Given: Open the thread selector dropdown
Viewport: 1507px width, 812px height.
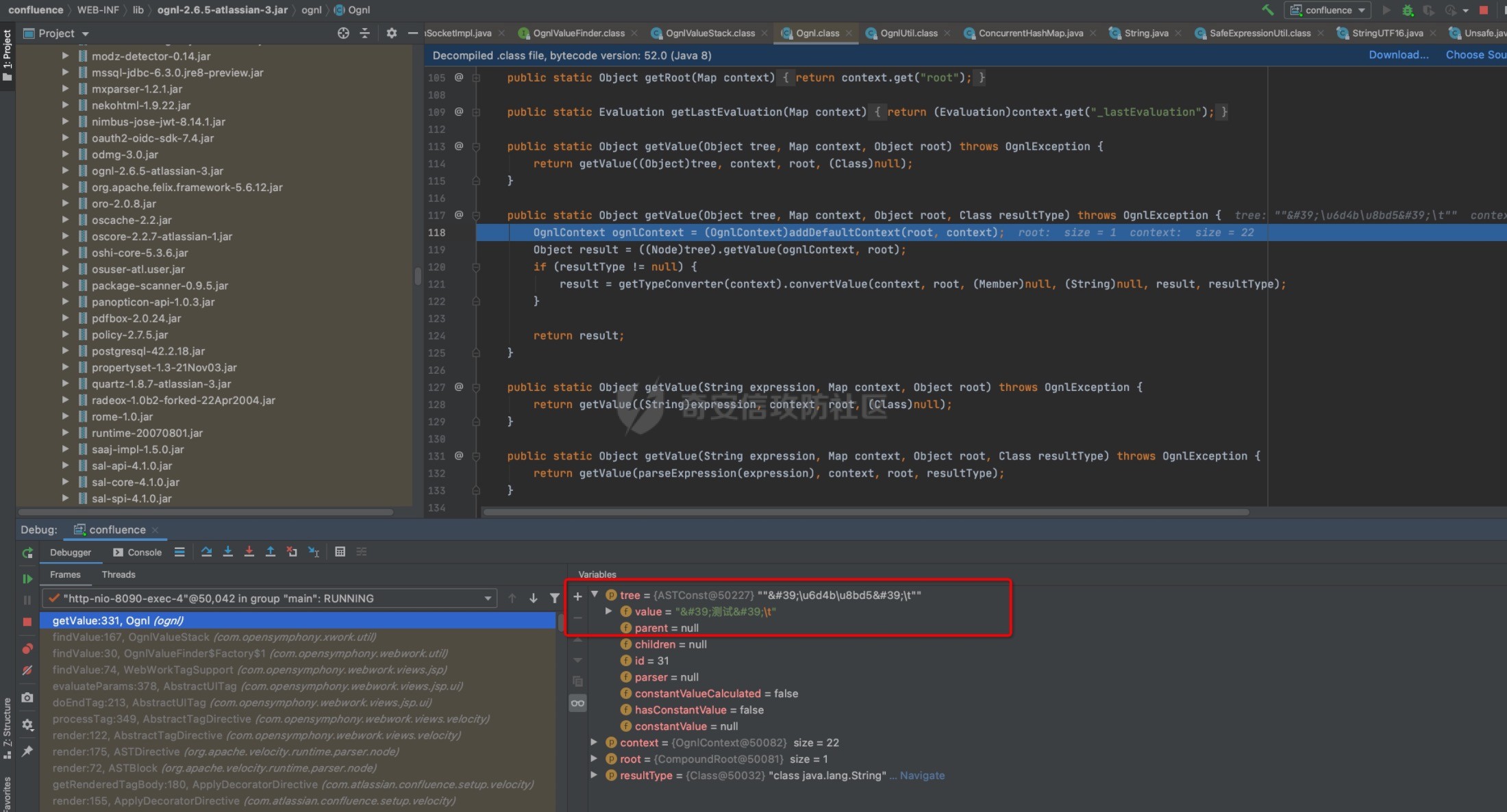Looking at the screenshot, I should point(488,598).
